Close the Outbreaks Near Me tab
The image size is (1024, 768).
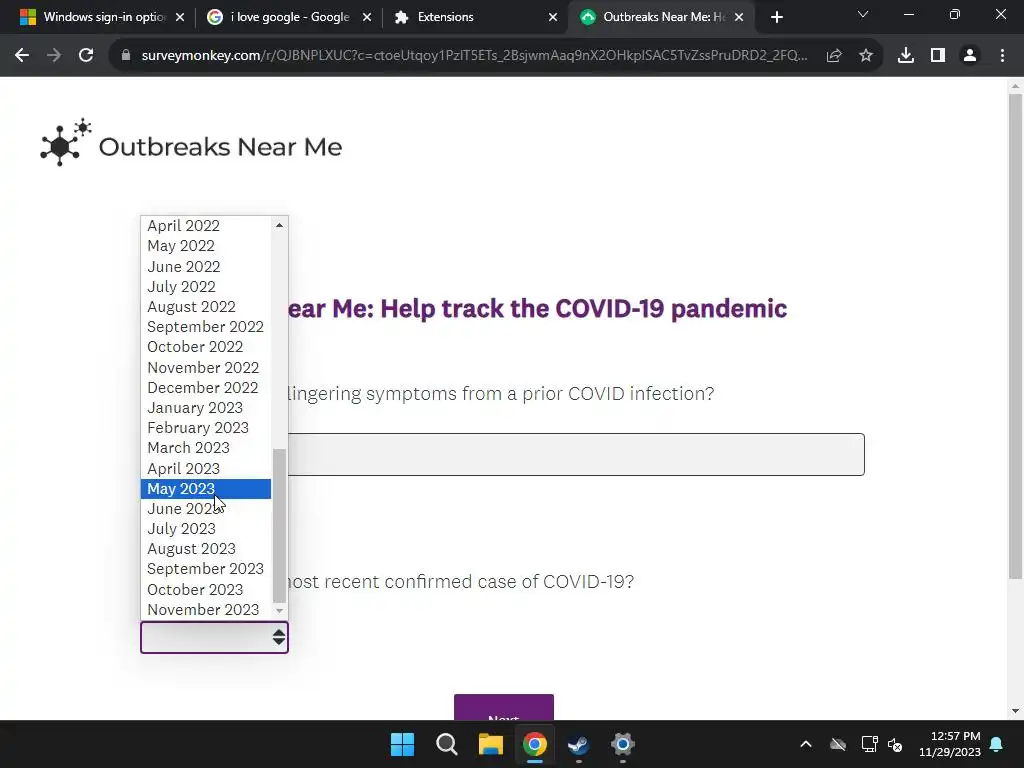[739, 17]
